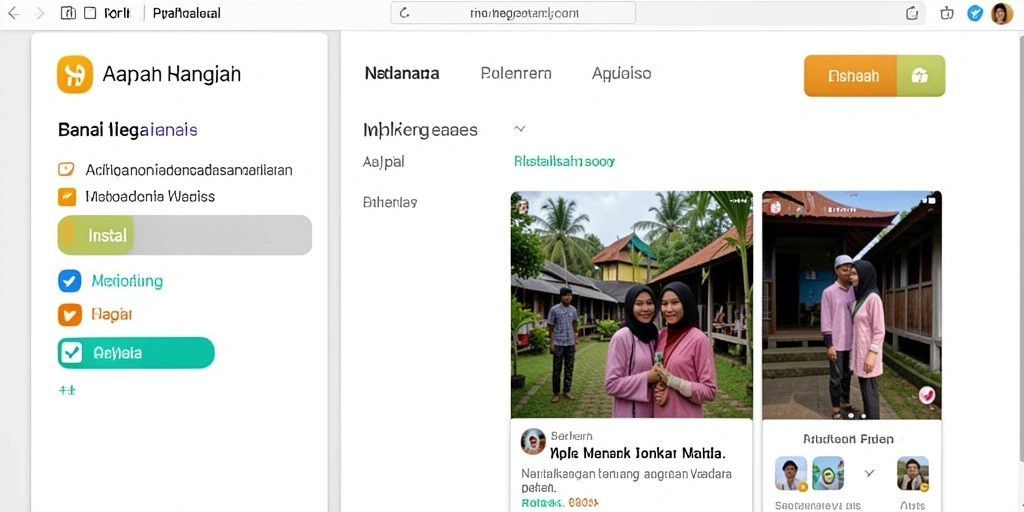
Task: Toggle checkbox for 'Acihoanoniadencadasamarilaran'
Action: 67,170
